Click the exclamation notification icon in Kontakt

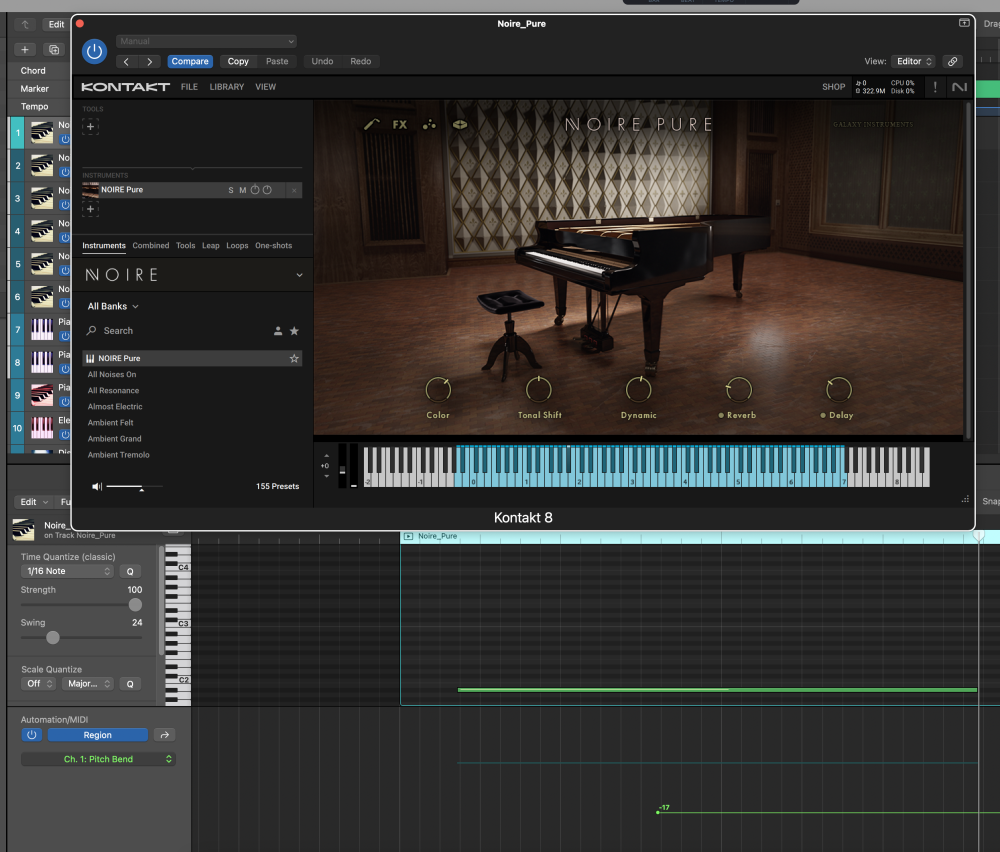pyautogui.click(x=935, y=87)
